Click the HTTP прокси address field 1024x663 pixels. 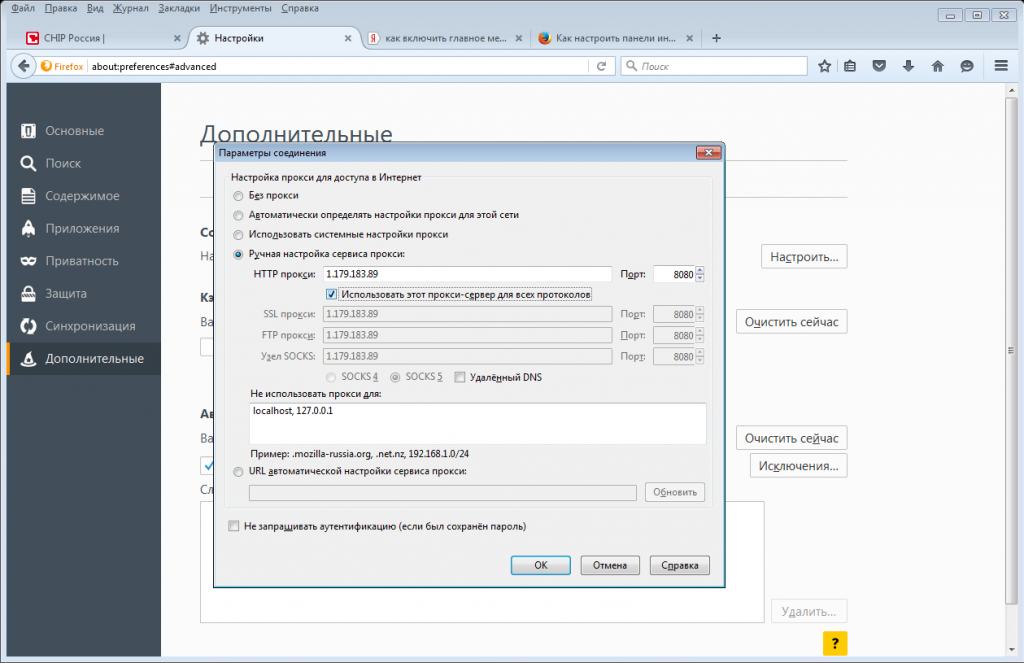pos(467,274)
